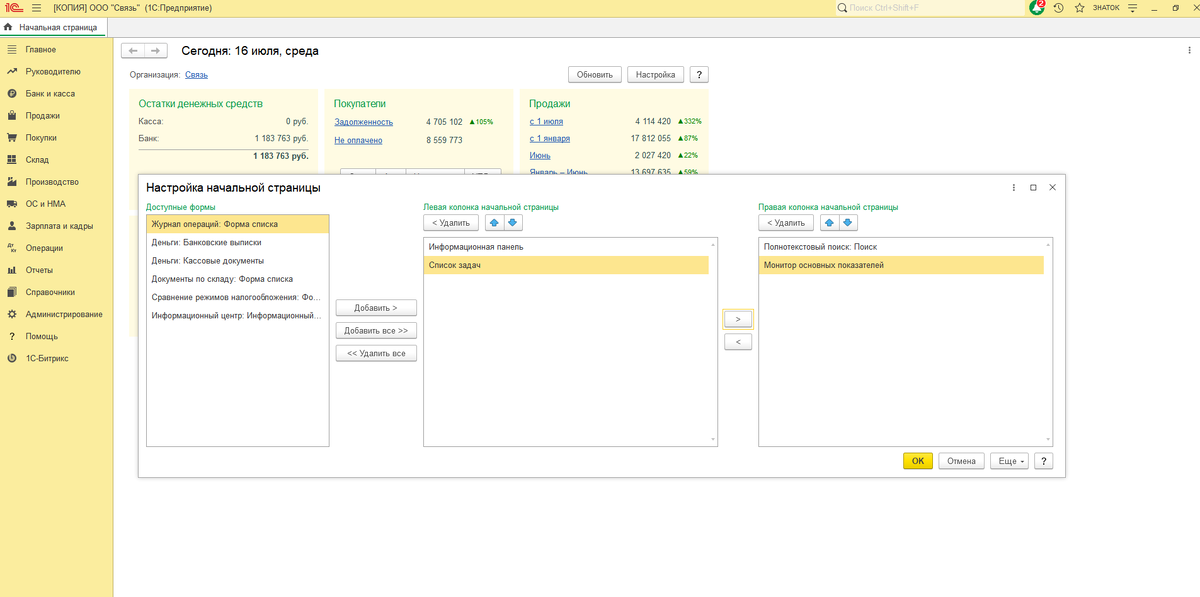Open Руководителю section in sidebar

coord(53,71)
